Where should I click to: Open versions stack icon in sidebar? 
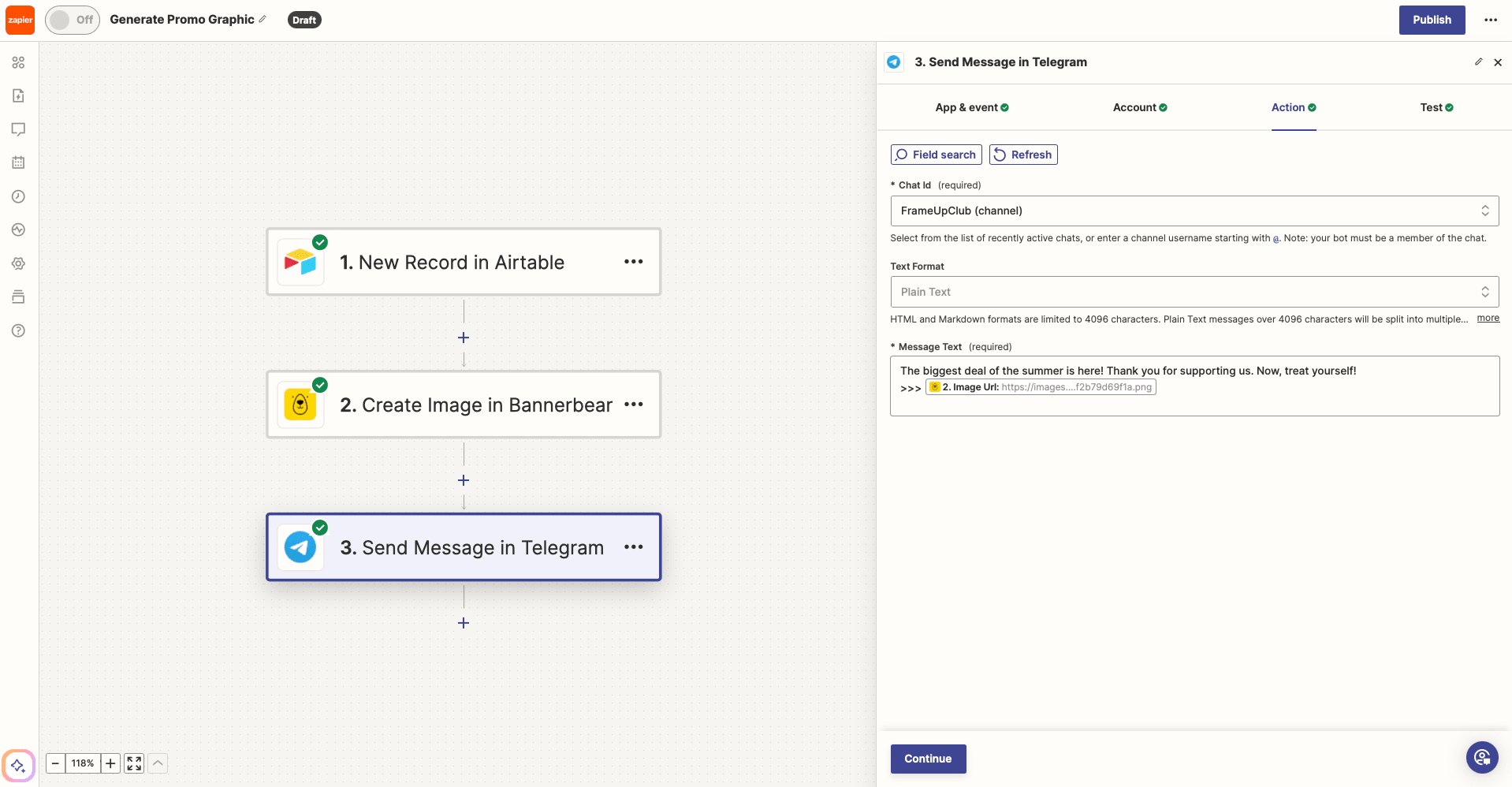pyautogui.click(x=19, y=297)
